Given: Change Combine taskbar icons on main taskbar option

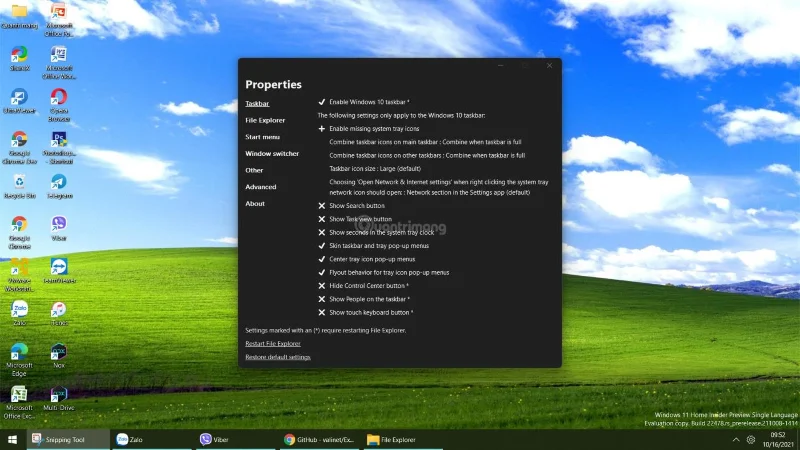Looking at the screenshot, I should (x=425, y=142).
